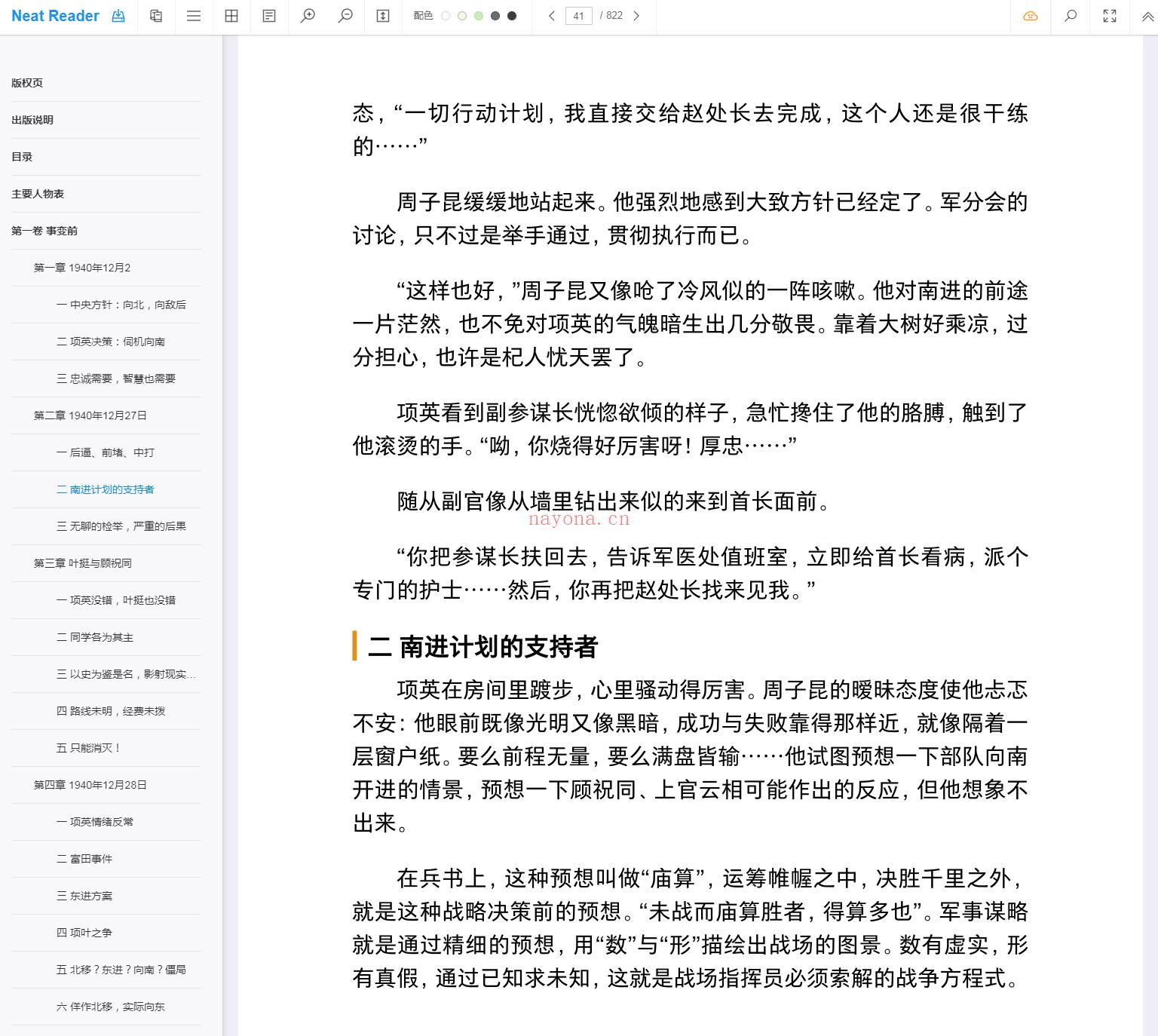
Task: Select the dark gray color scheme swatch
Action: [495, 16]
